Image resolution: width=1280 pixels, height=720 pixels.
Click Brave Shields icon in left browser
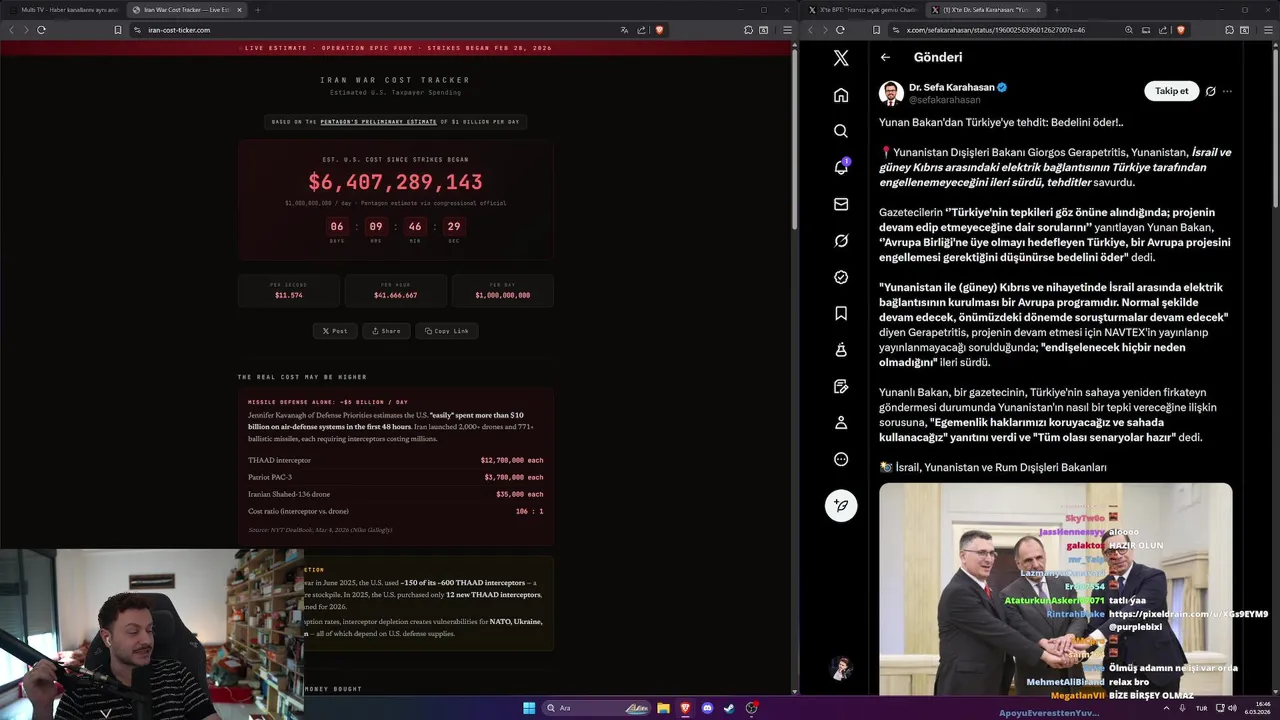[659, 30]
